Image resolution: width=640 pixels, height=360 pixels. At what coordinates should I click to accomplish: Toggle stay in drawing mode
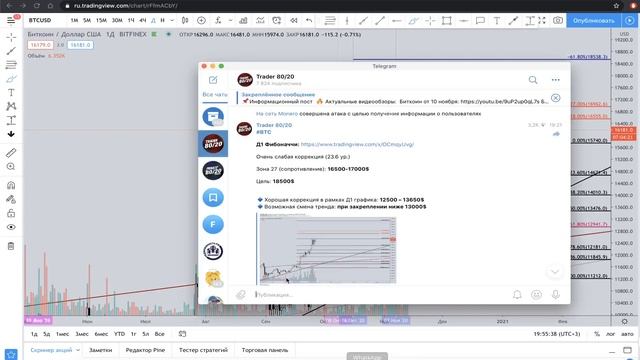pyautogui.click(x=11, y=199)
